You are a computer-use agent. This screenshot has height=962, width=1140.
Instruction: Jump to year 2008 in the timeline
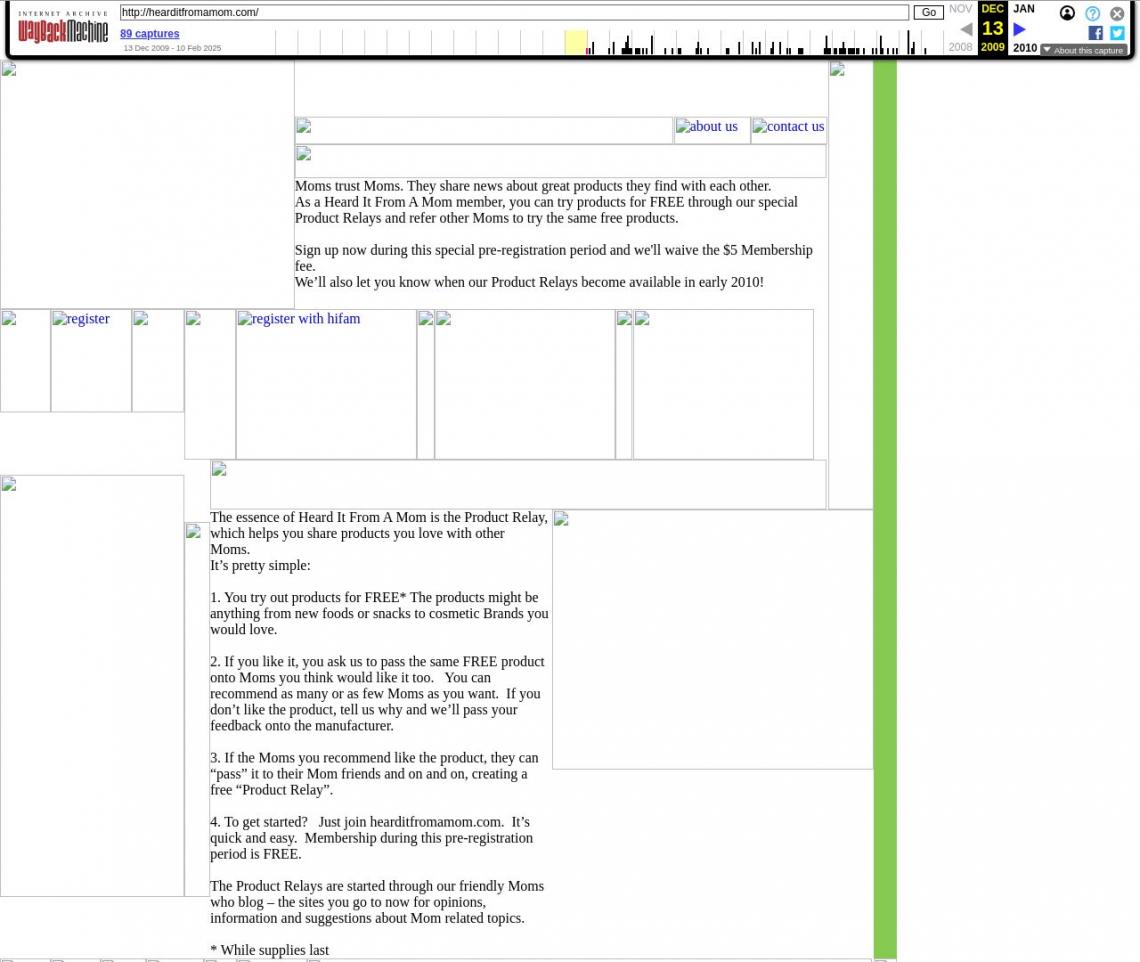pos(960,47)
